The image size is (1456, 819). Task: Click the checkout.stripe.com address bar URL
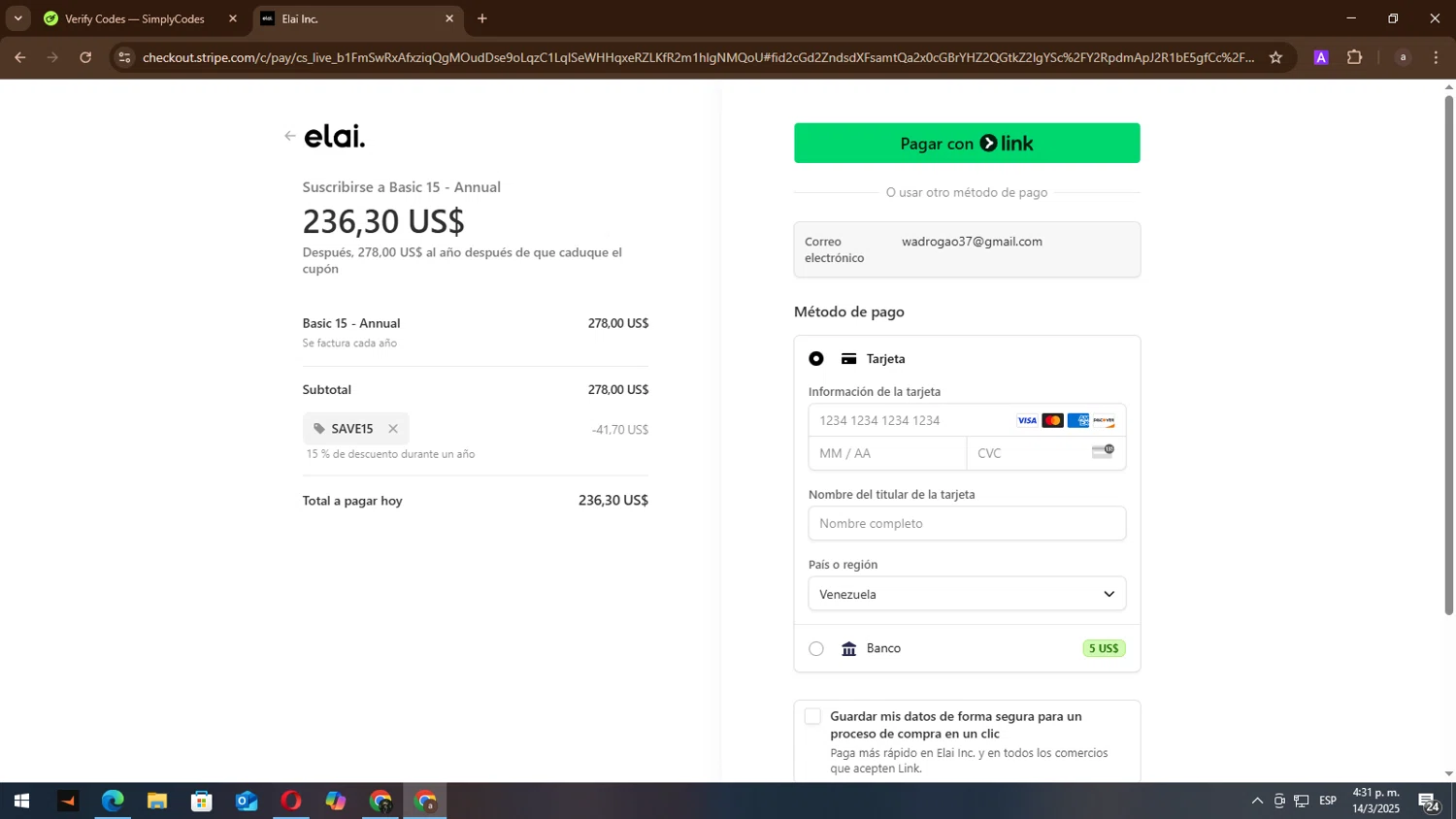(699, 57)
